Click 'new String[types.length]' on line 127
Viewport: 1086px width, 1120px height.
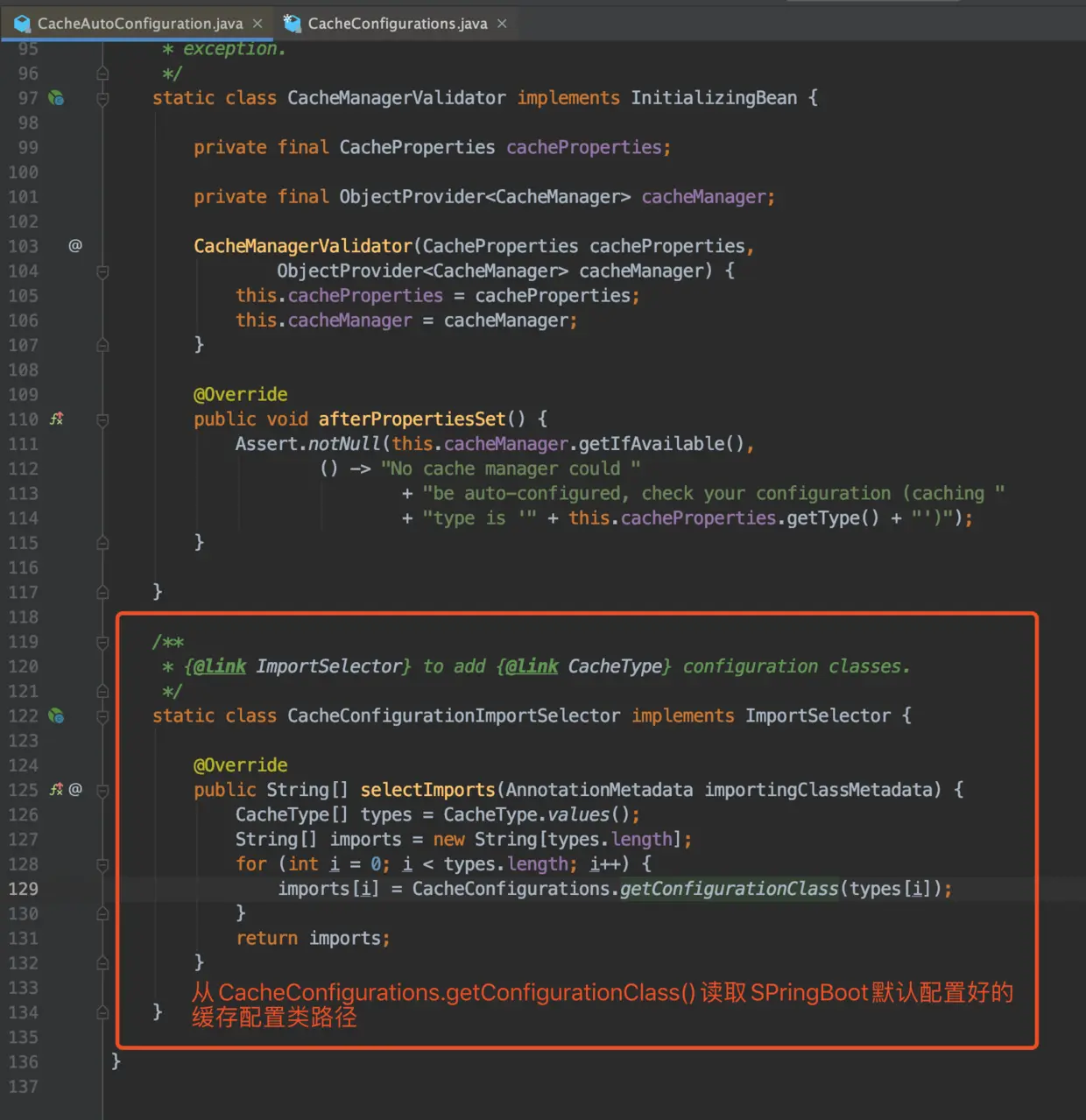(557, 840)
